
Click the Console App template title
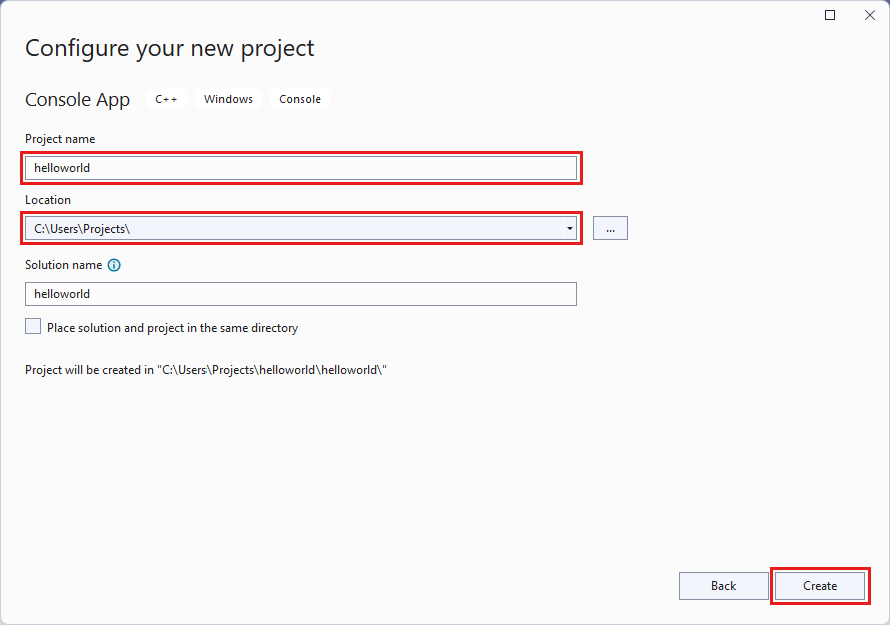point(77,100)
